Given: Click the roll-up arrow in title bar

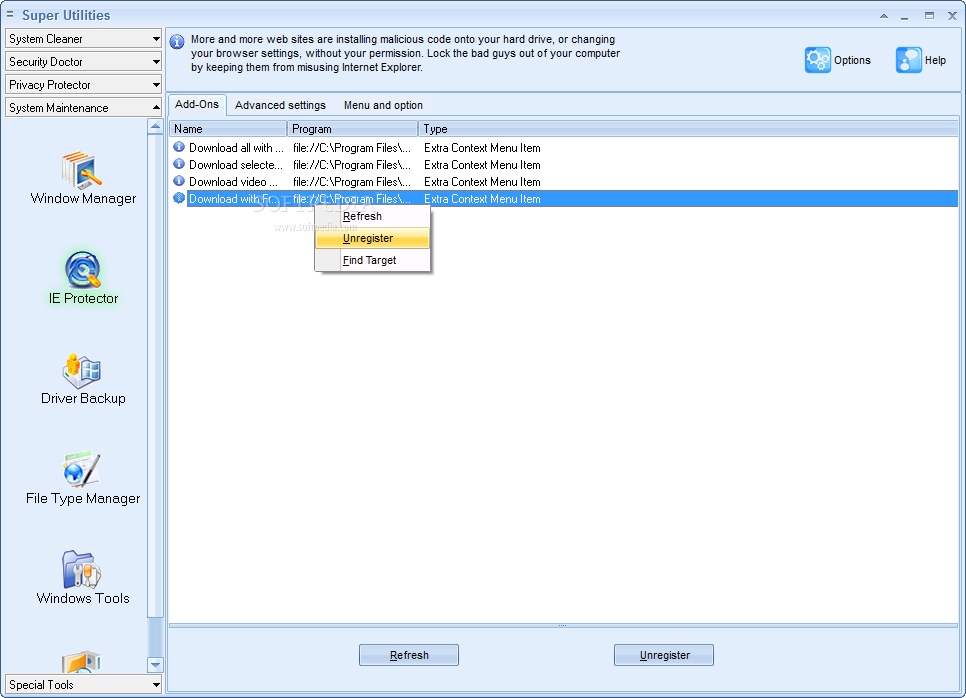Looking at the screenshot, I should click(x=884, y=16).
